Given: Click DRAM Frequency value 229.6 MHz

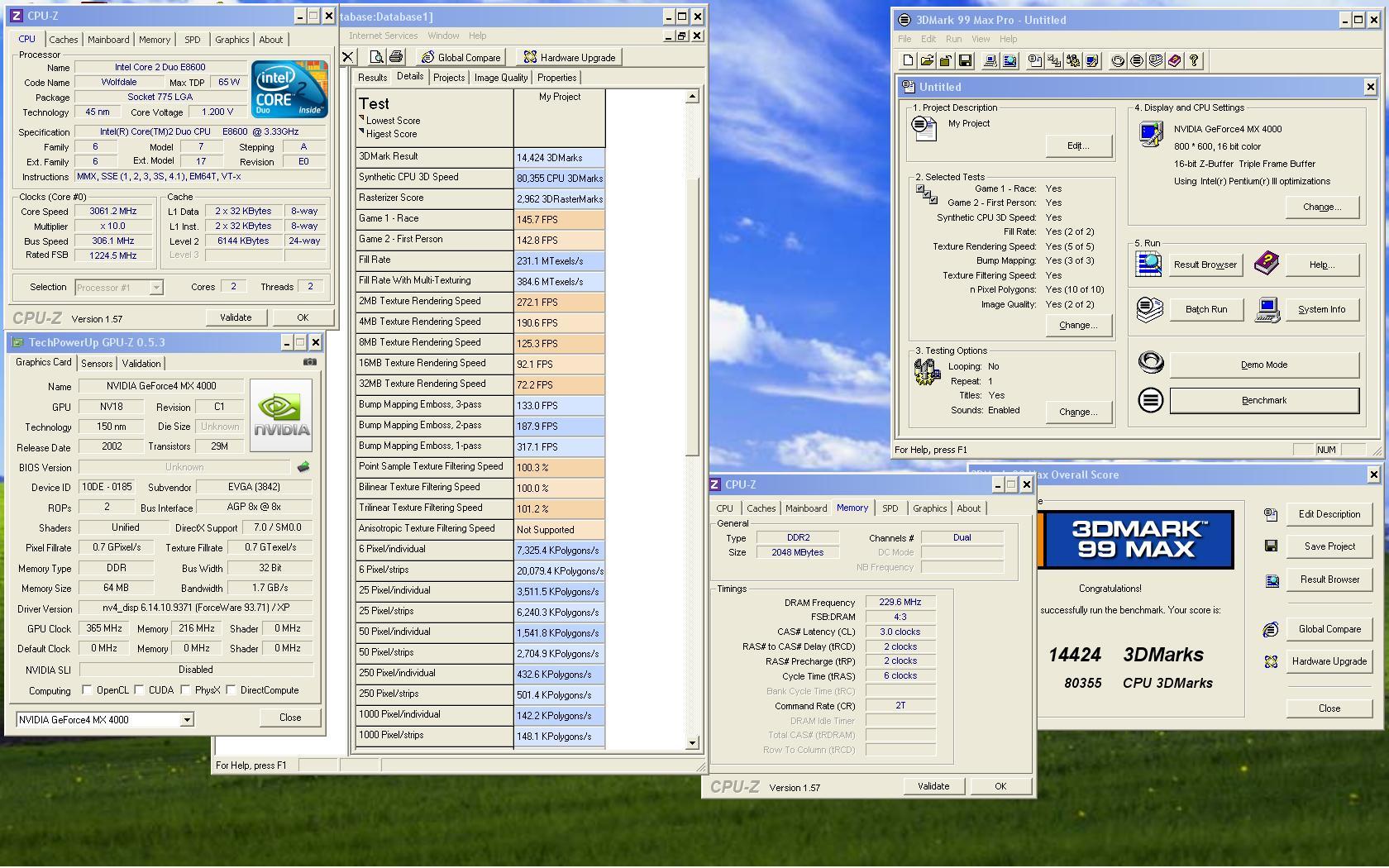Looking at the screenshot, I should click(x=900, y=603).
